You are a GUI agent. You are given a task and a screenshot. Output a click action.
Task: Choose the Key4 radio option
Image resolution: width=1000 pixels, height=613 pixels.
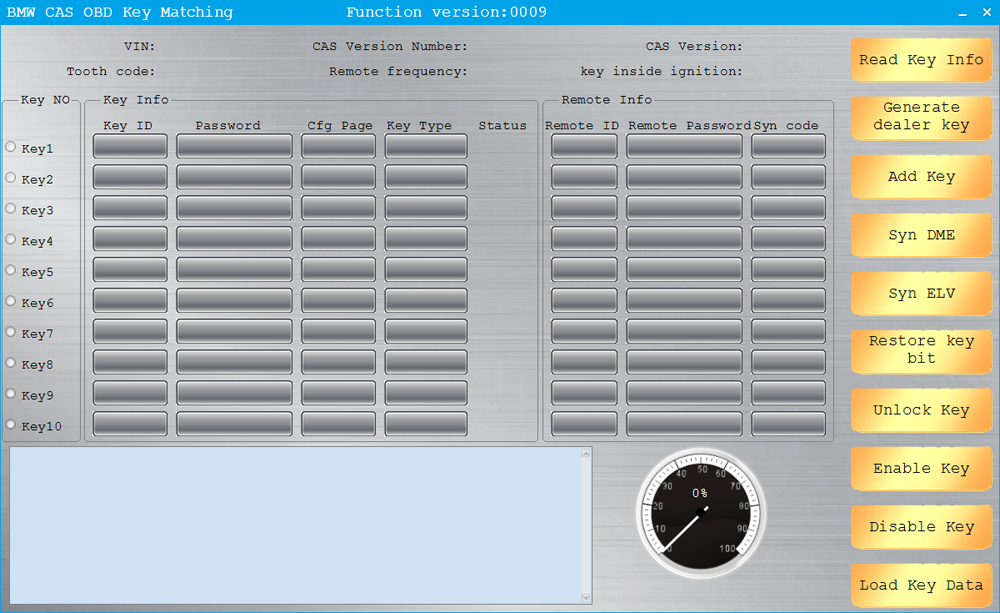[x=11, y=239]
